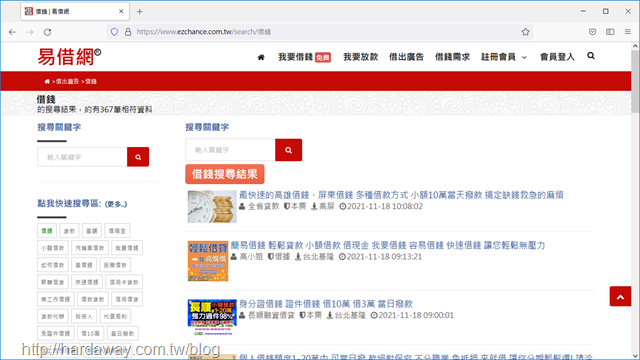
Task: Select the 當鋪 quick search tag
Action: point(91,231)
